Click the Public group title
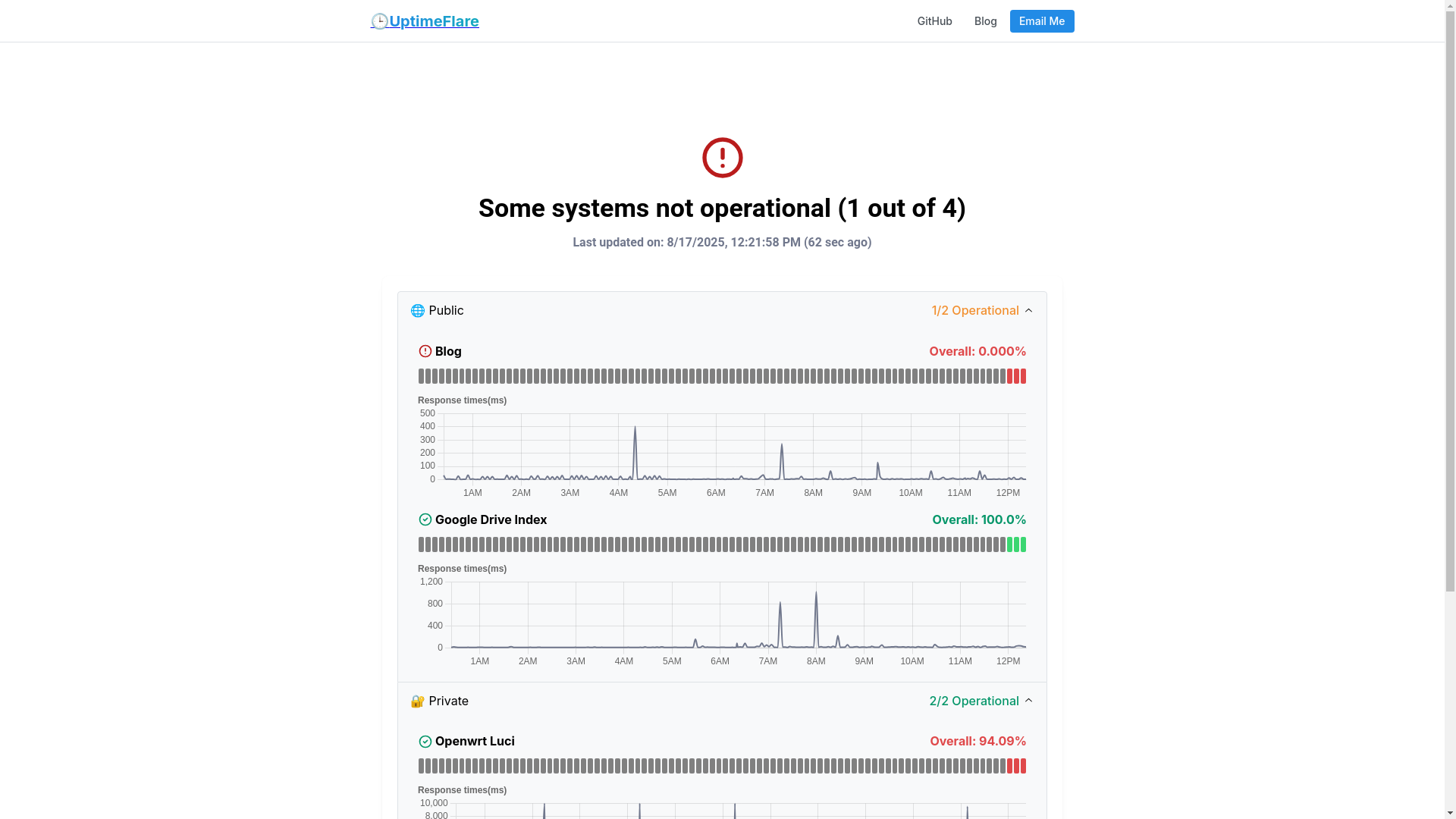The image size is (1456, 819). click(x=446, y=310)
